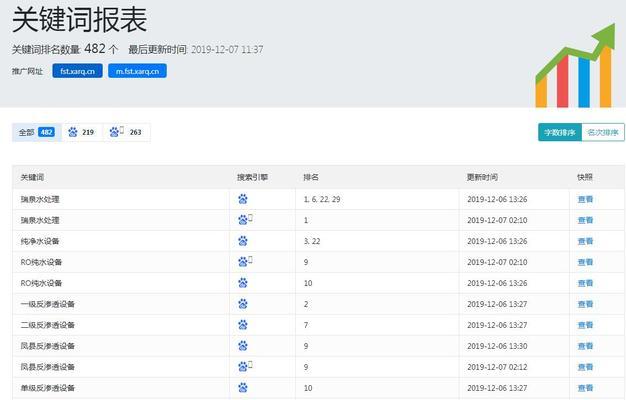Click the 排名 column header
626x400 pixels.
coord(311,177)
